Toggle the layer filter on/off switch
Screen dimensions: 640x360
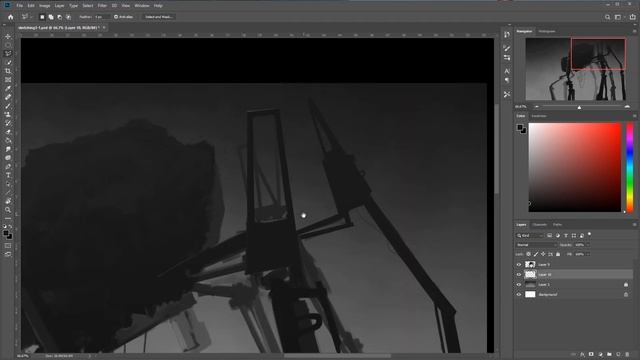pyautogui.click(x=589, y=235)
